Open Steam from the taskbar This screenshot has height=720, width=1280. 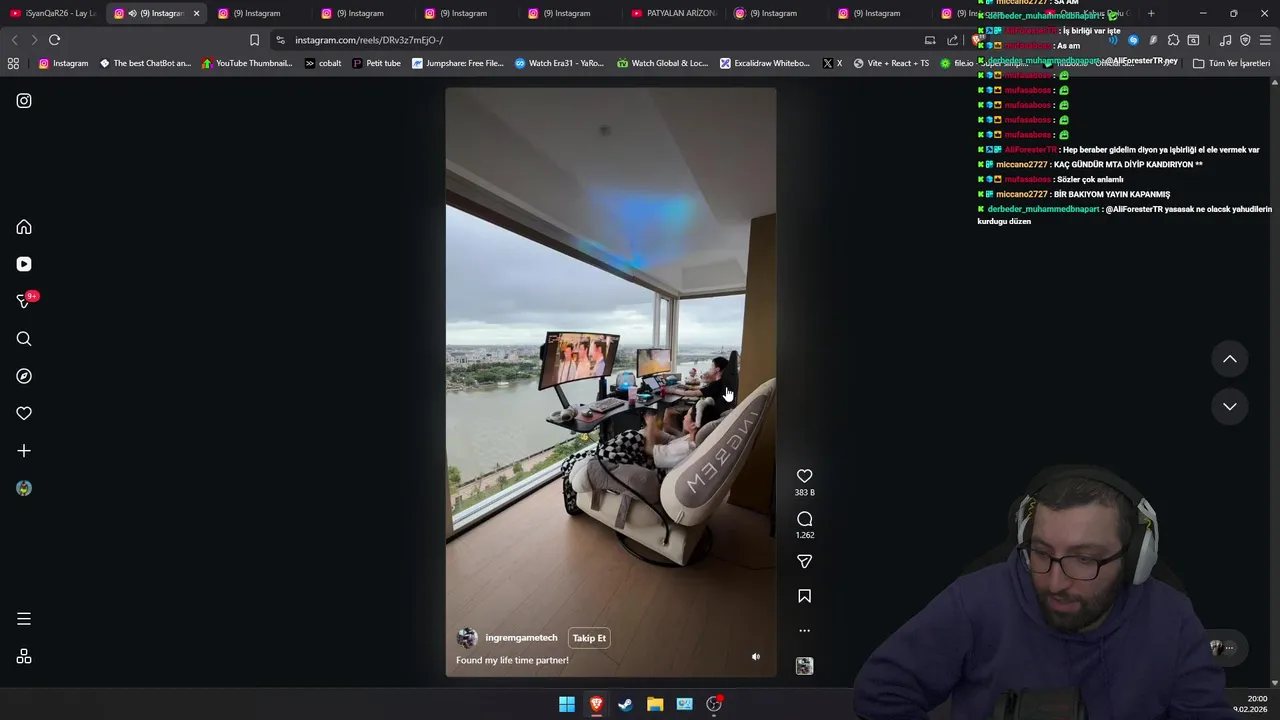625,704
